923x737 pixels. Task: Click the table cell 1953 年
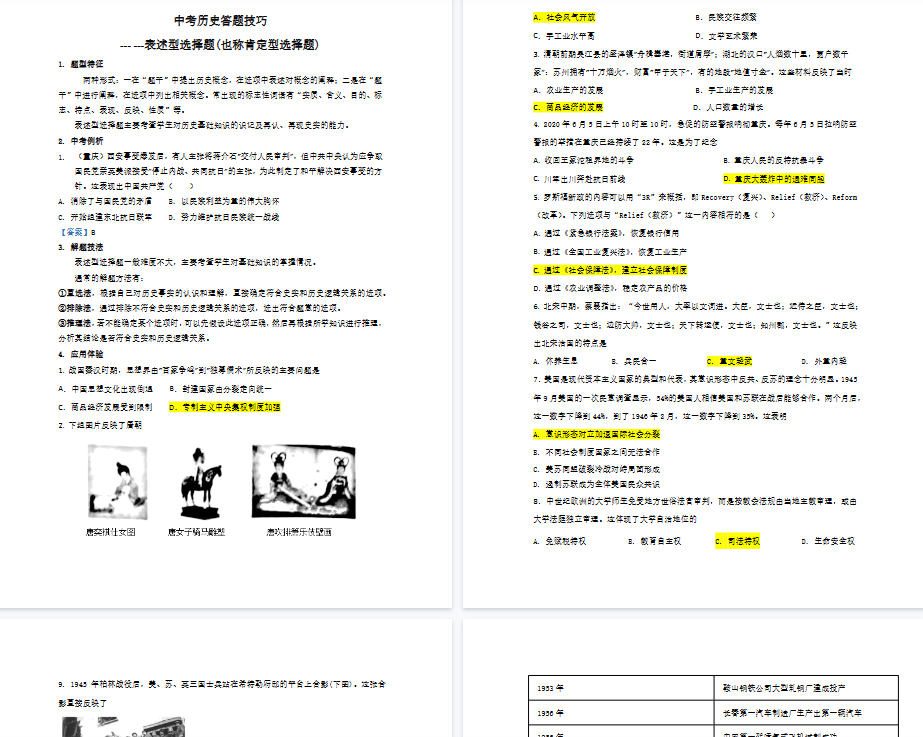tap(621, 688)
